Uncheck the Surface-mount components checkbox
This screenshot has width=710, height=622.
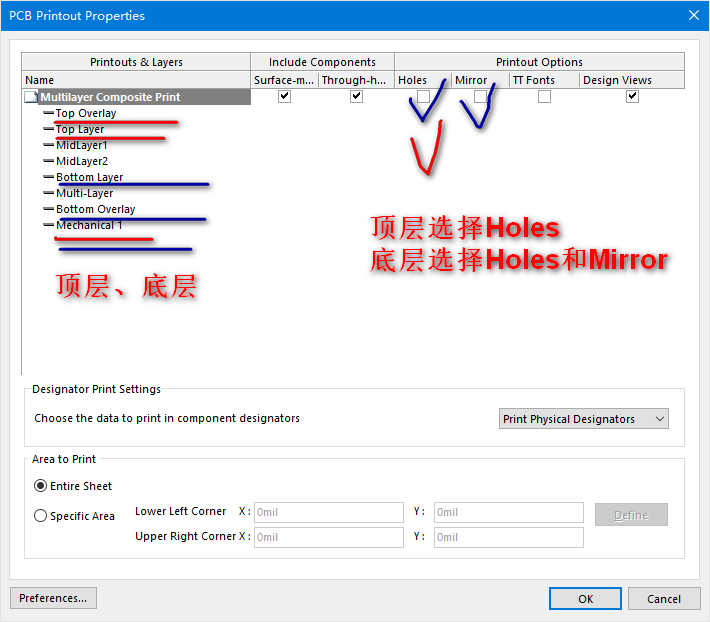click(285, 97)
